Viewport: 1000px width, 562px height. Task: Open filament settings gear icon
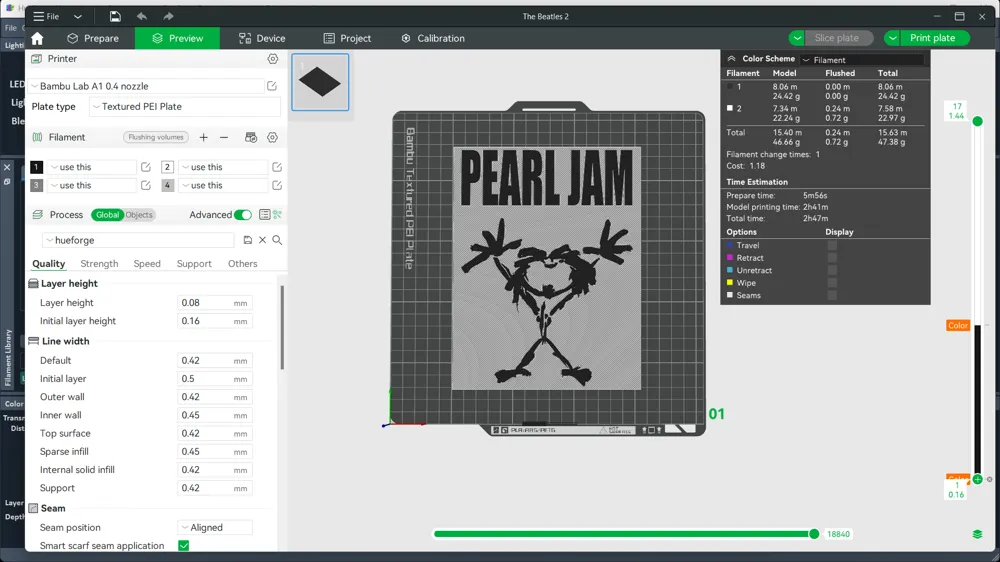(272, 137)
